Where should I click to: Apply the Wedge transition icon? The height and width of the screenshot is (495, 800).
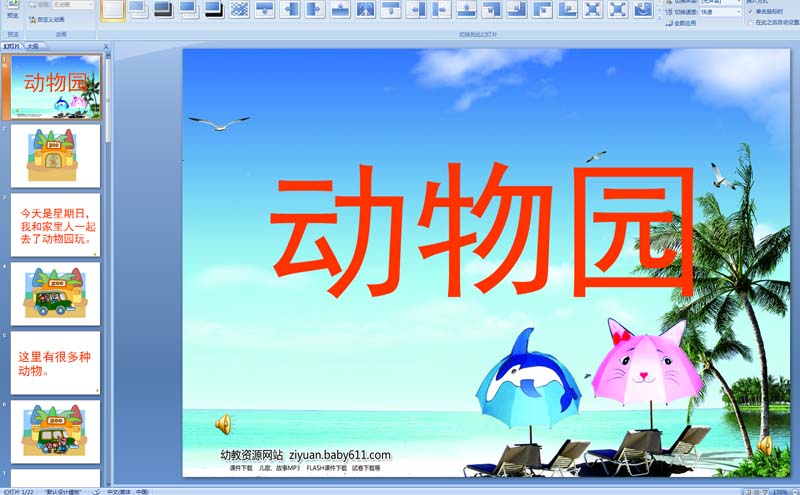pos(365,9)
